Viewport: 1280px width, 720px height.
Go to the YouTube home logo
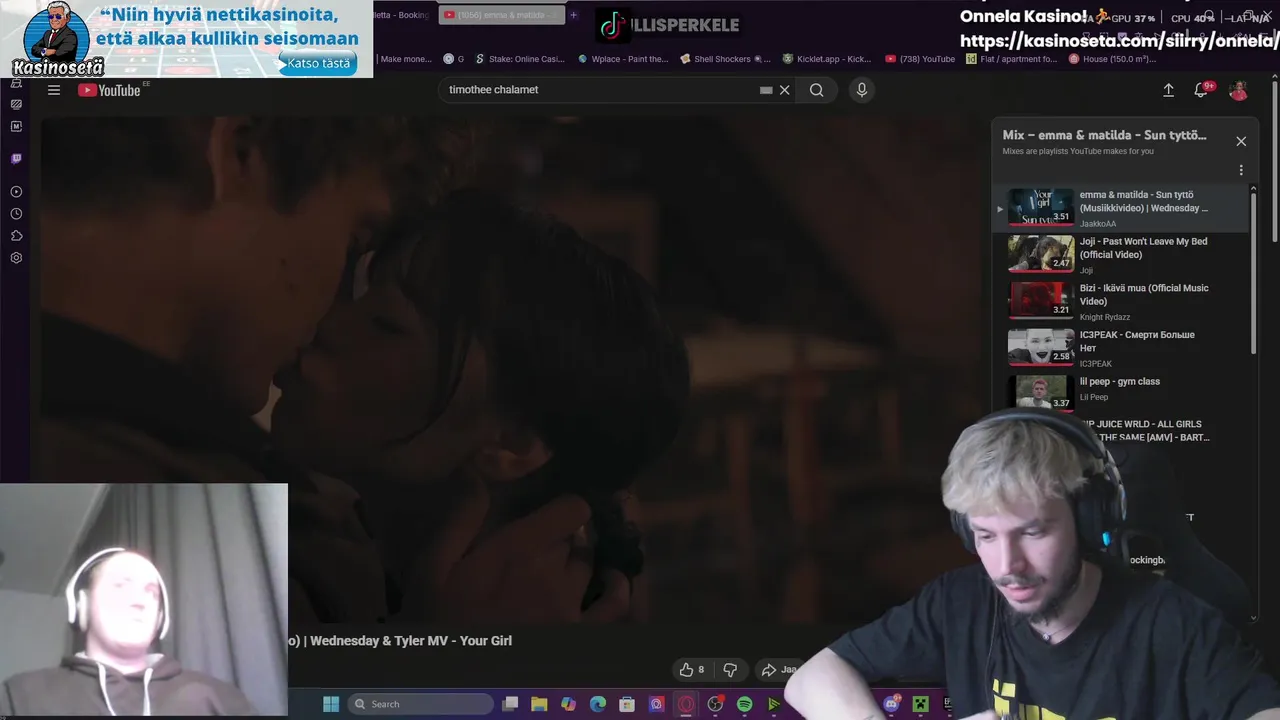[x=109, y=90]
